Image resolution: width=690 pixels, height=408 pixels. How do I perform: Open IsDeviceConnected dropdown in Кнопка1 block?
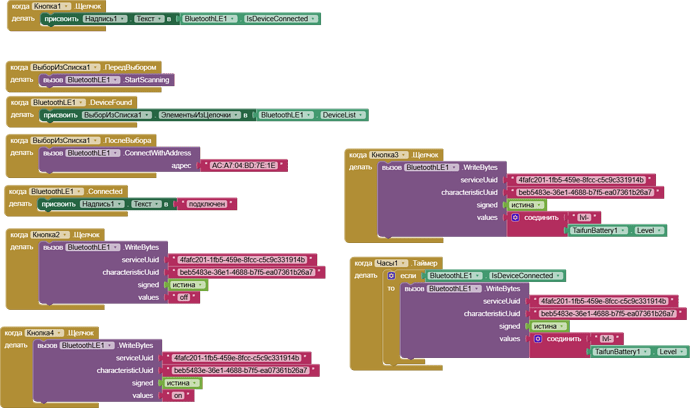pyautogui.click(x=281, y=19)
